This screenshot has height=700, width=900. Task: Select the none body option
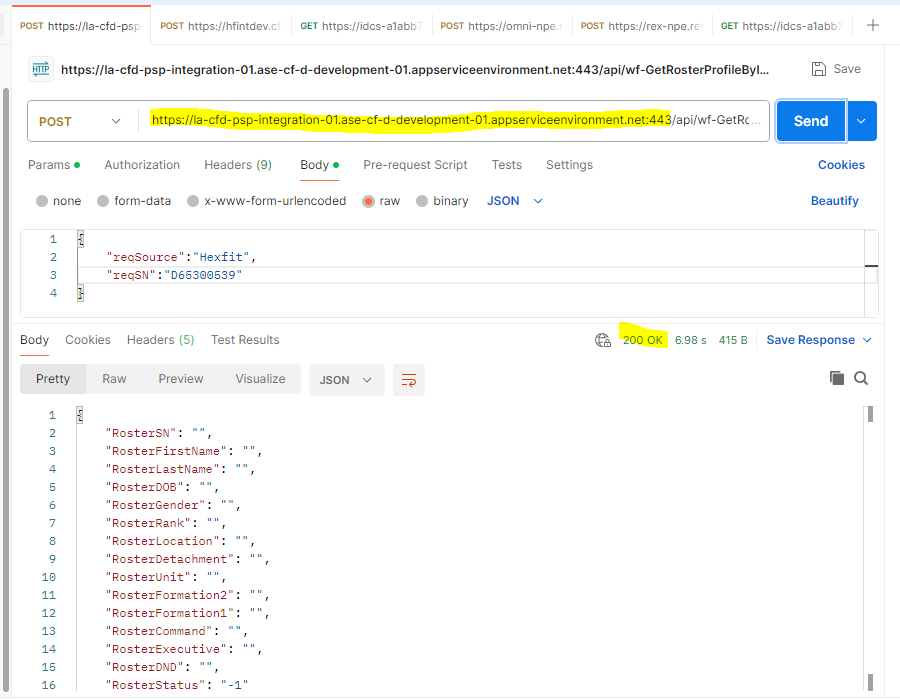coord(58,200)
